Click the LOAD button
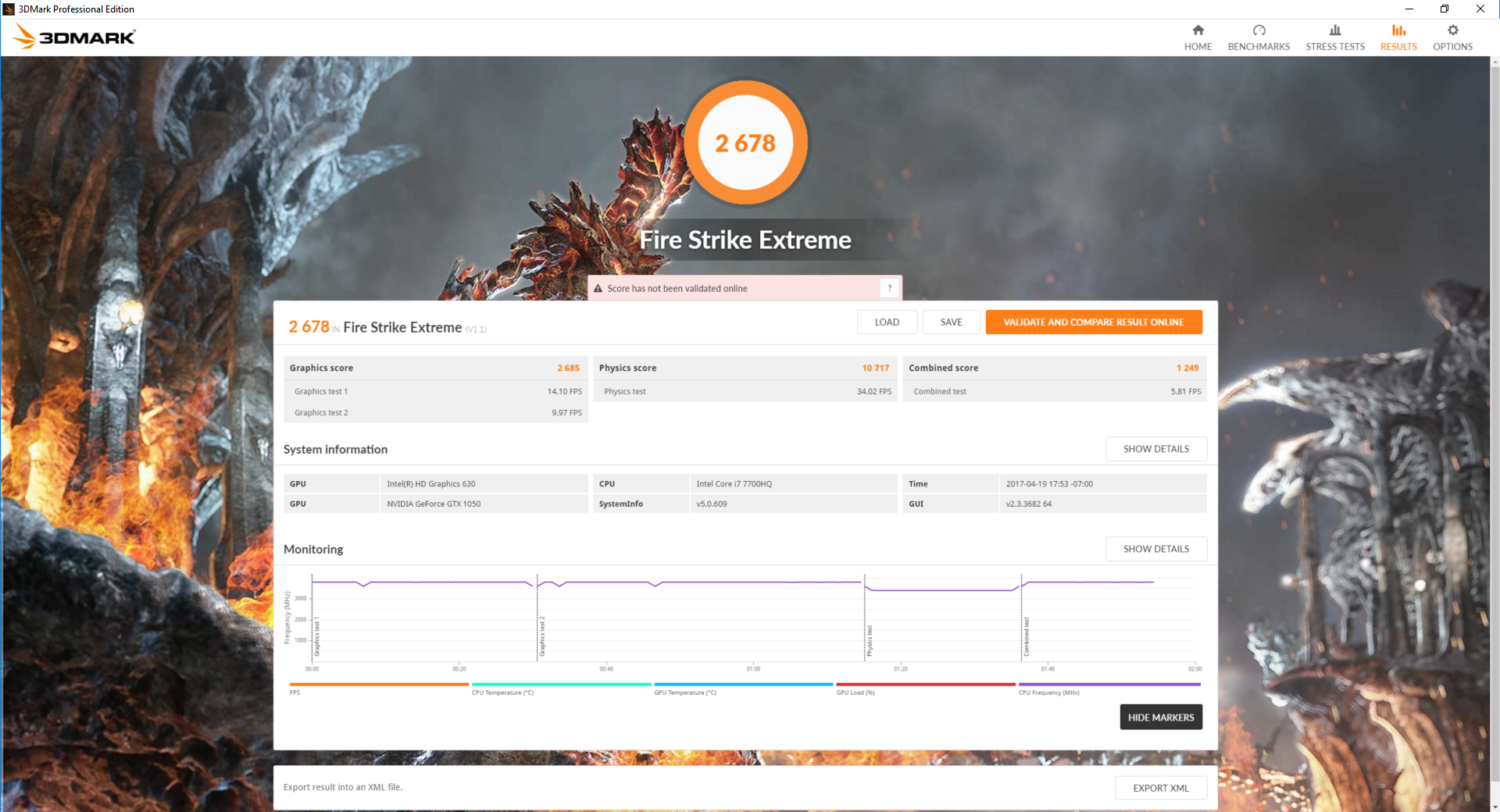 coord(887,322)
